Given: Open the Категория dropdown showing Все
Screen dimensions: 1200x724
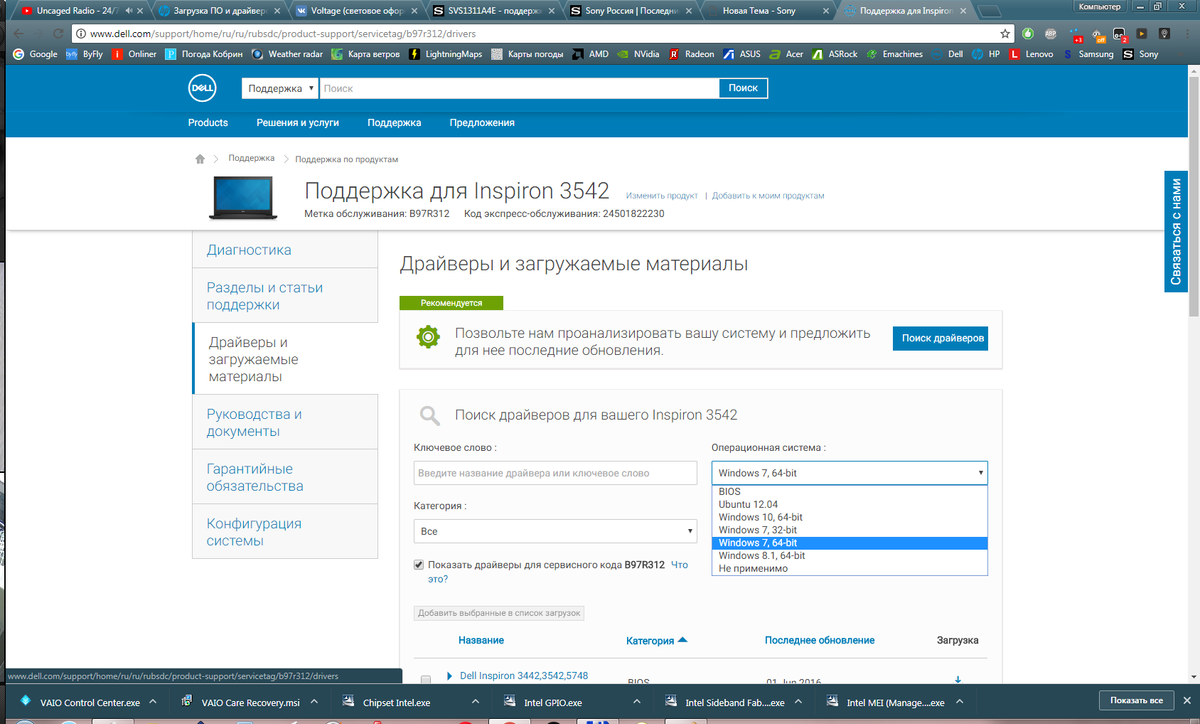Looking at the screenshot, I should [x=555, y=531].
